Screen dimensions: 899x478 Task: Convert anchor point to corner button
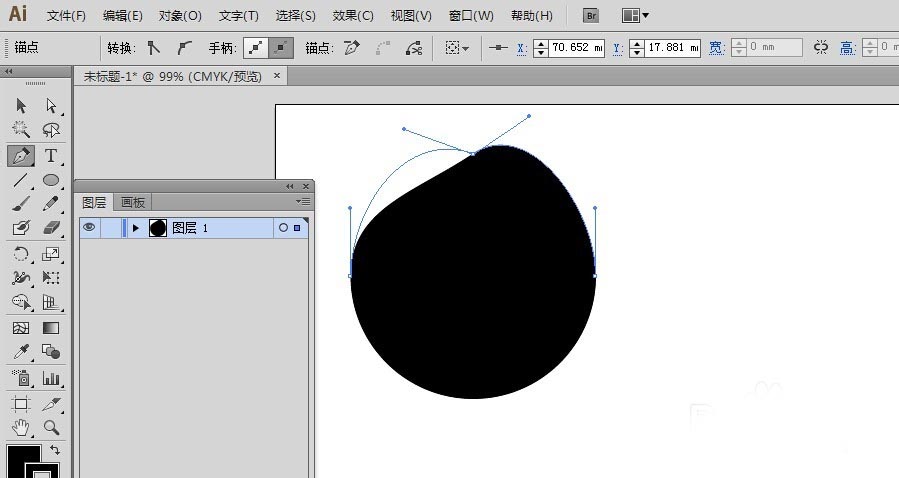pos(153,47)
